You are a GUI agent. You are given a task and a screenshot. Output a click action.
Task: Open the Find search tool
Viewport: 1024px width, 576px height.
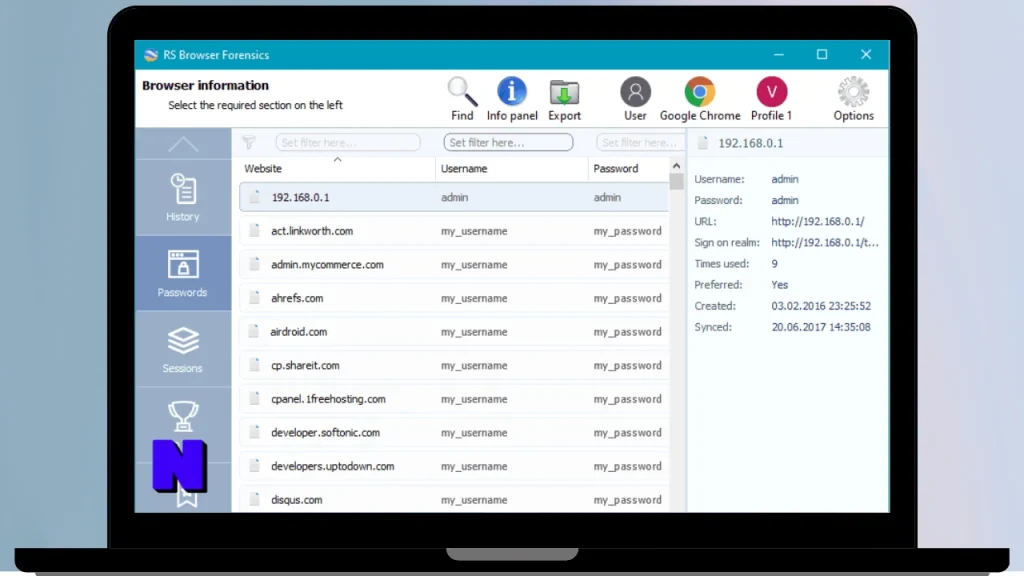click(462, 99)
